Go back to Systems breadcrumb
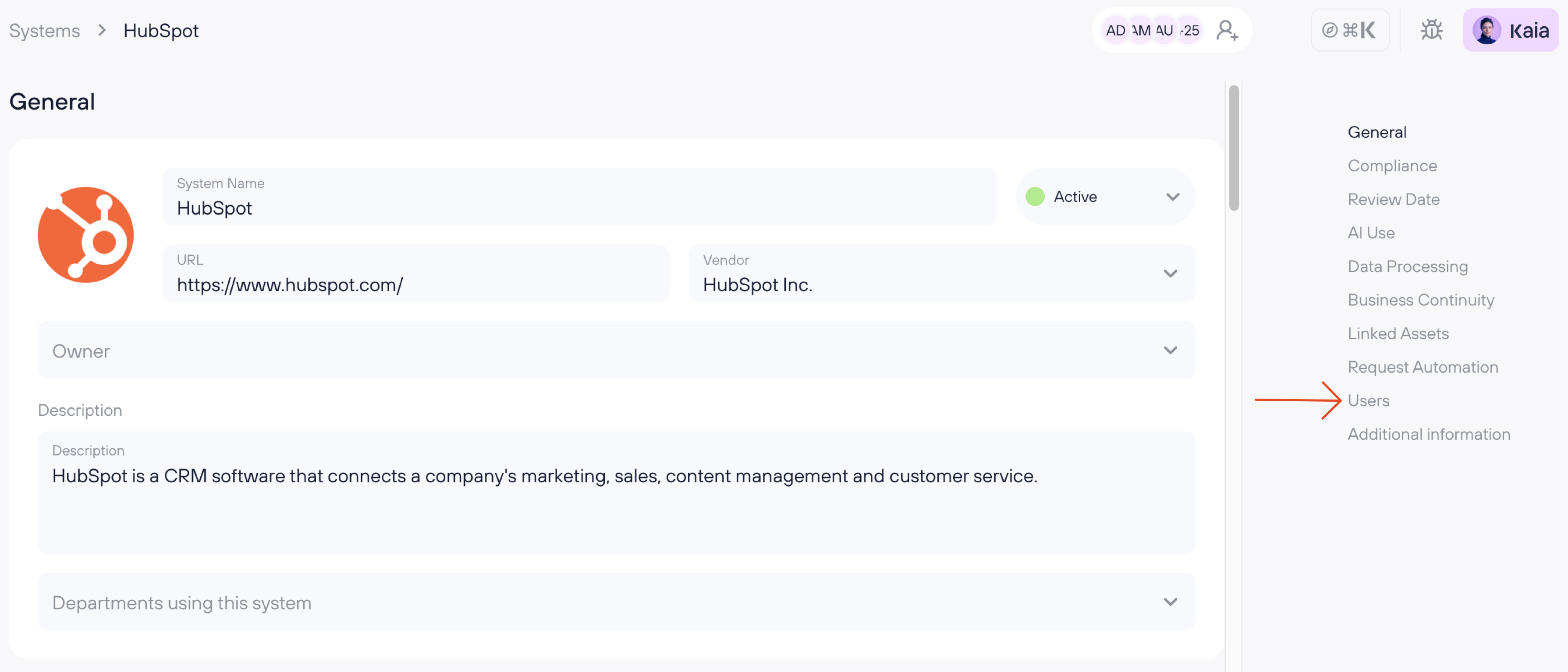This screenshot has width=1568, height=672. click(x=44, y=30)
